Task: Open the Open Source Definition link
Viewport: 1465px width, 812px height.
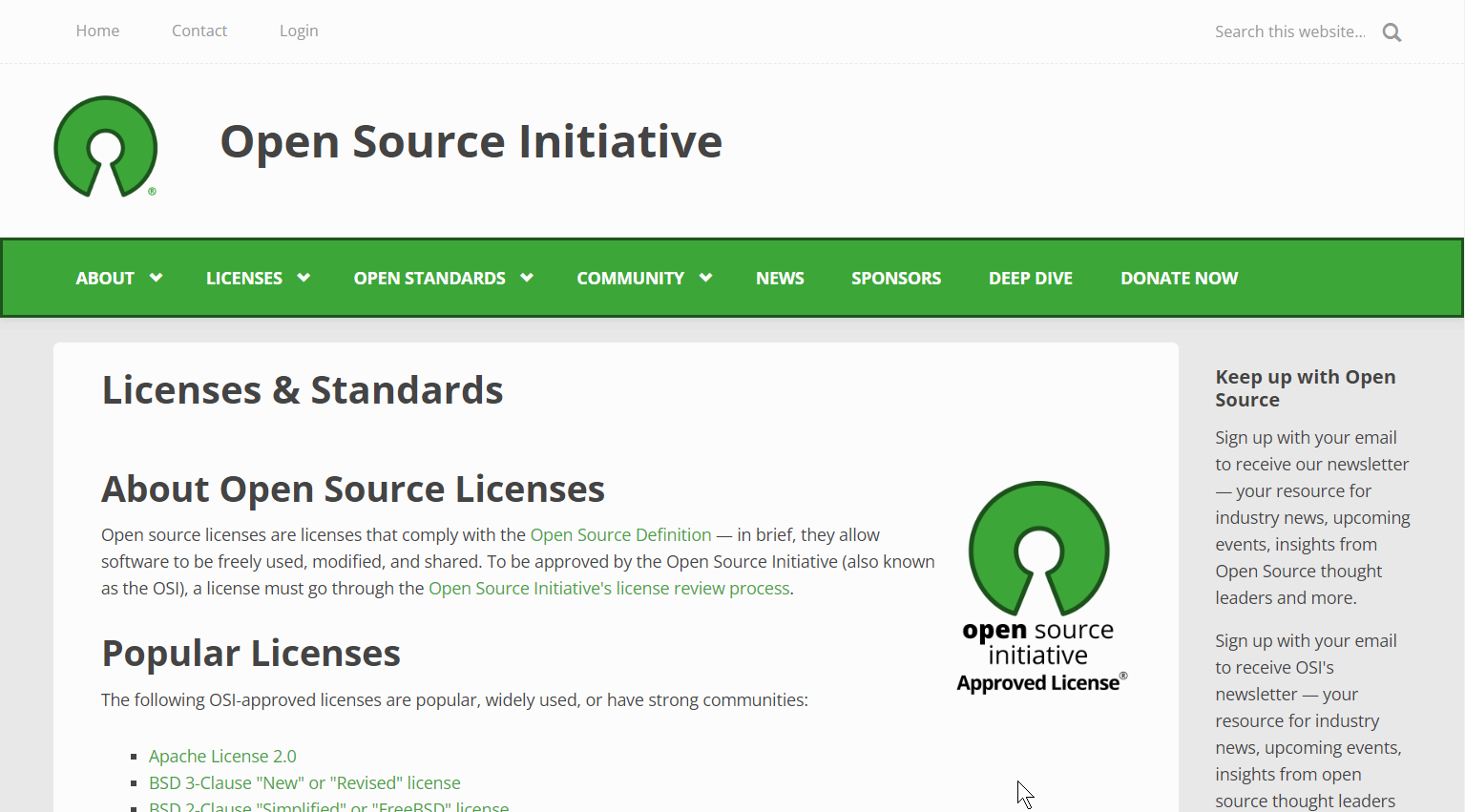Action: 620,534
